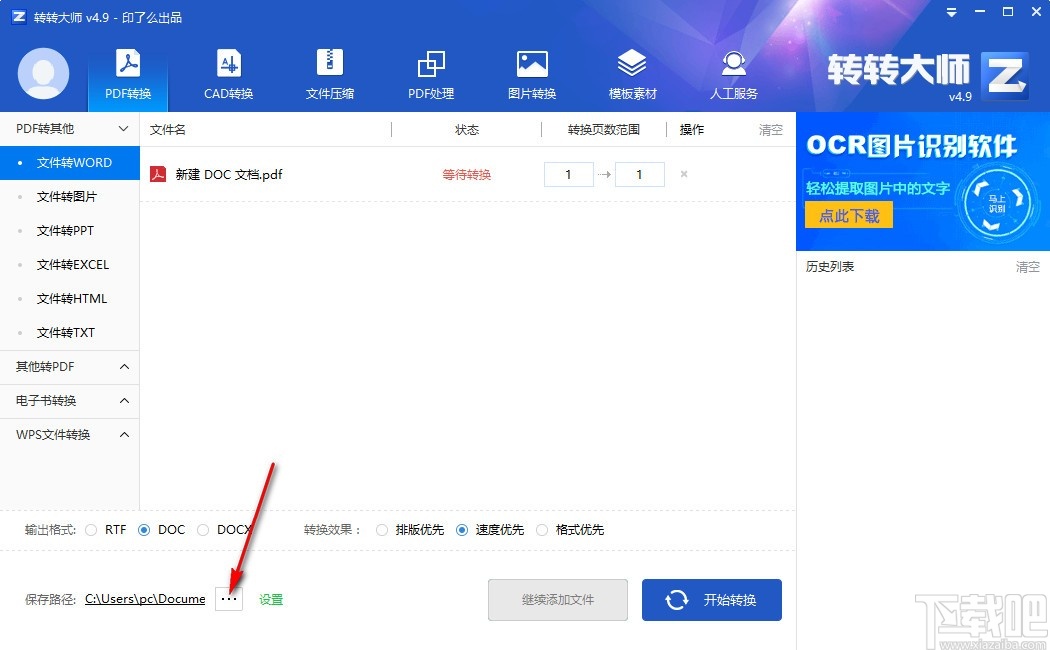Contact 人工服务 customer support
The width and height of the screenshot is (1050, 650).
point(733,75)
